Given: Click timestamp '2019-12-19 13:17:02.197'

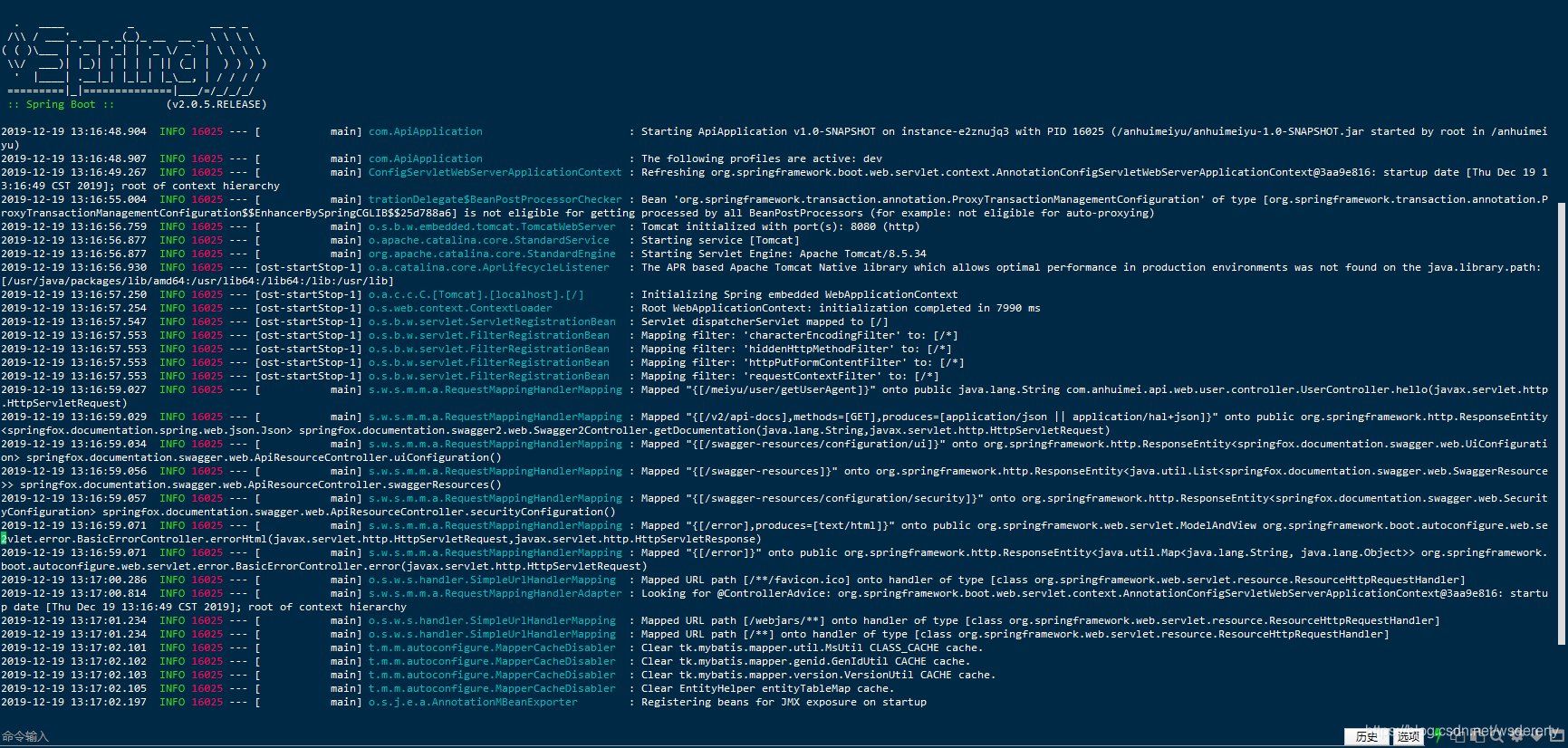Looking at the screenshot, I should pyautogui.click(x=74, y=702).
